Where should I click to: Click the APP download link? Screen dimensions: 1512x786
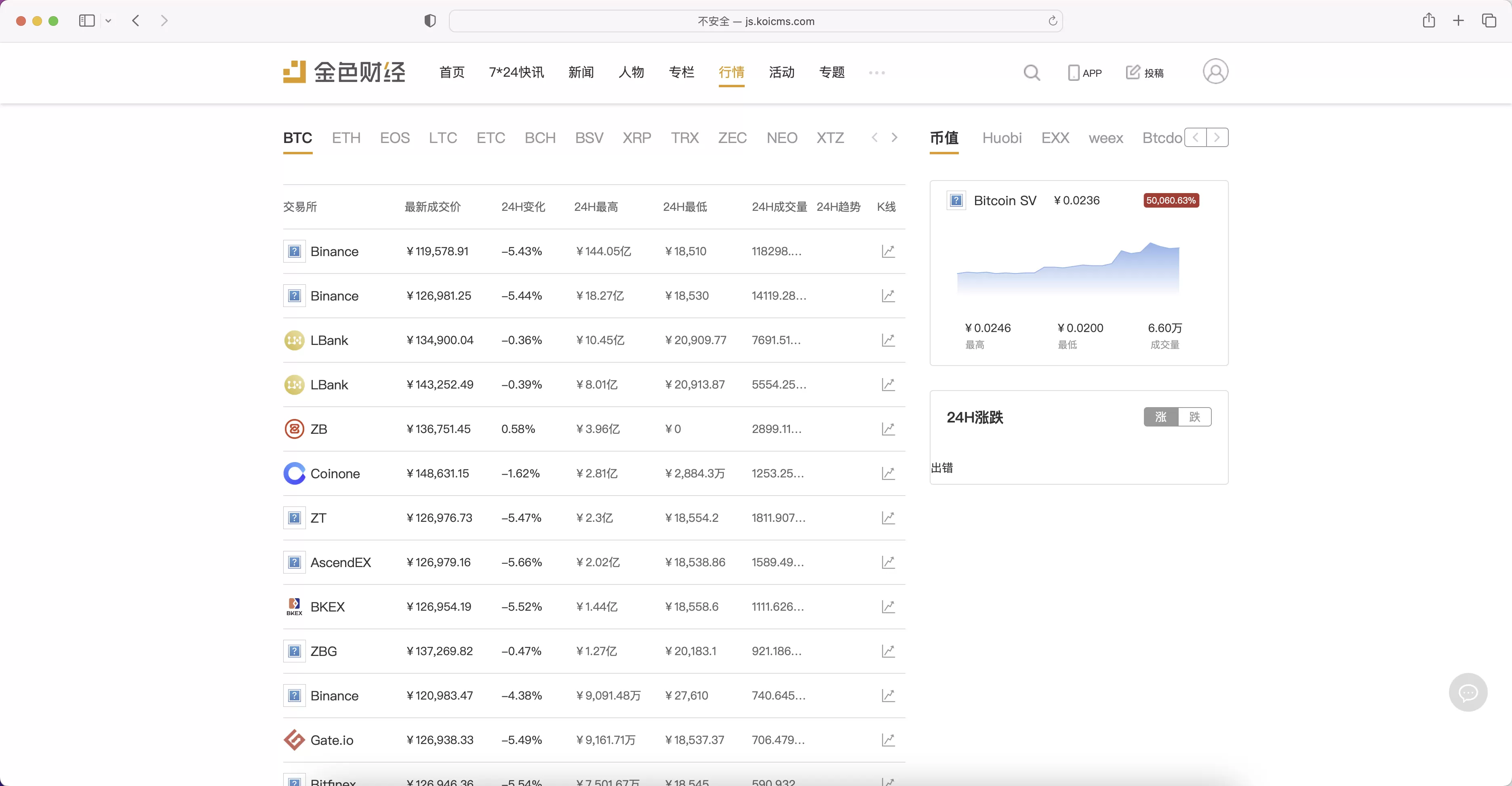pyautogui.click(x=1085, y=73)
